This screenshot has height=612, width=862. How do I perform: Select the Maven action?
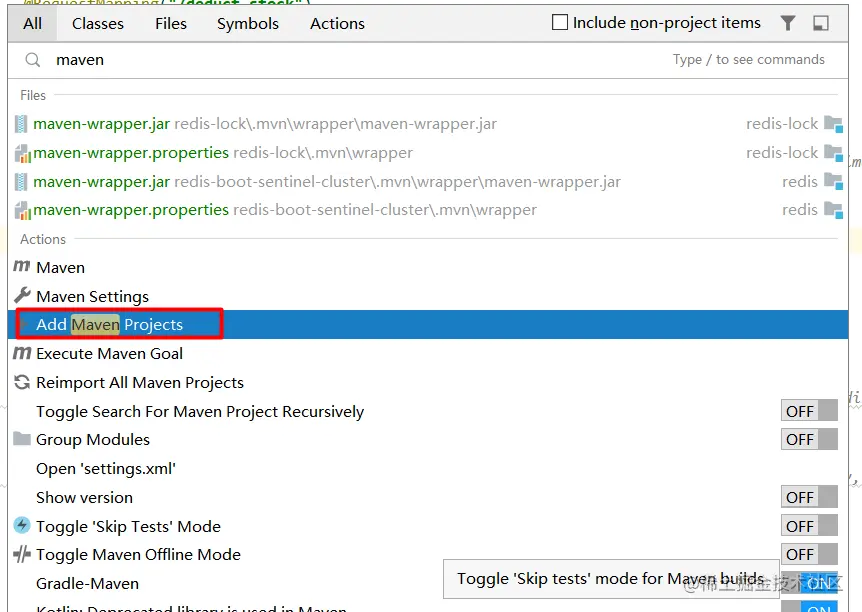[x=428, y=268]
